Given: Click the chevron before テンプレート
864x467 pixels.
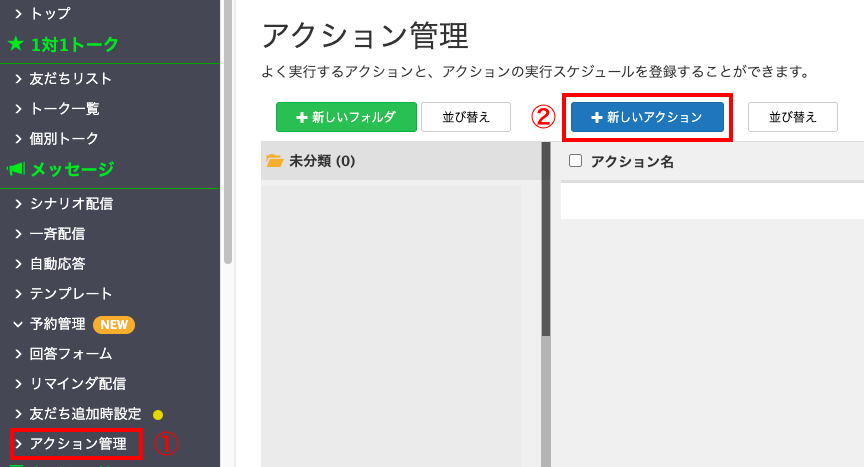Looking at the screenshot, I should point(18,294).
